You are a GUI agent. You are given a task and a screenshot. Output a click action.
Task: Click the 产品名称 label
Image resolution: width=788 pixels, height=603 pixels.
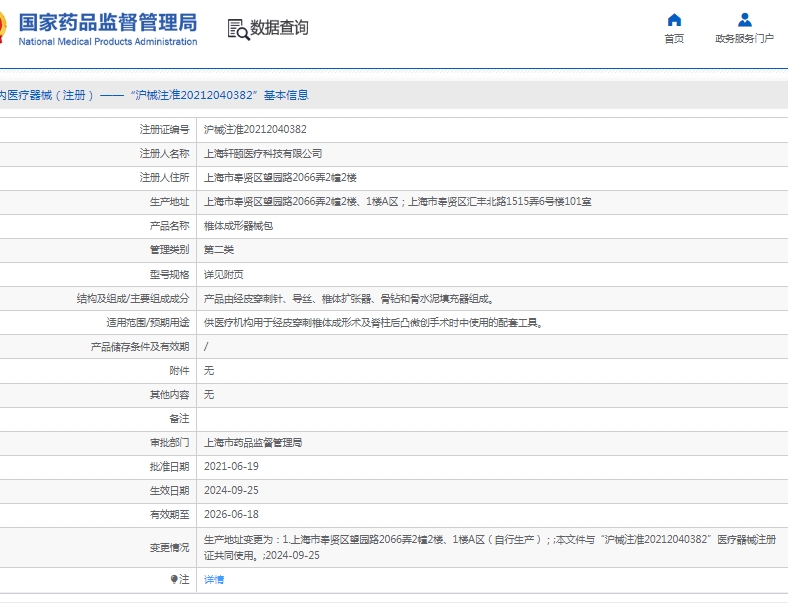click(x=169, y=226)
